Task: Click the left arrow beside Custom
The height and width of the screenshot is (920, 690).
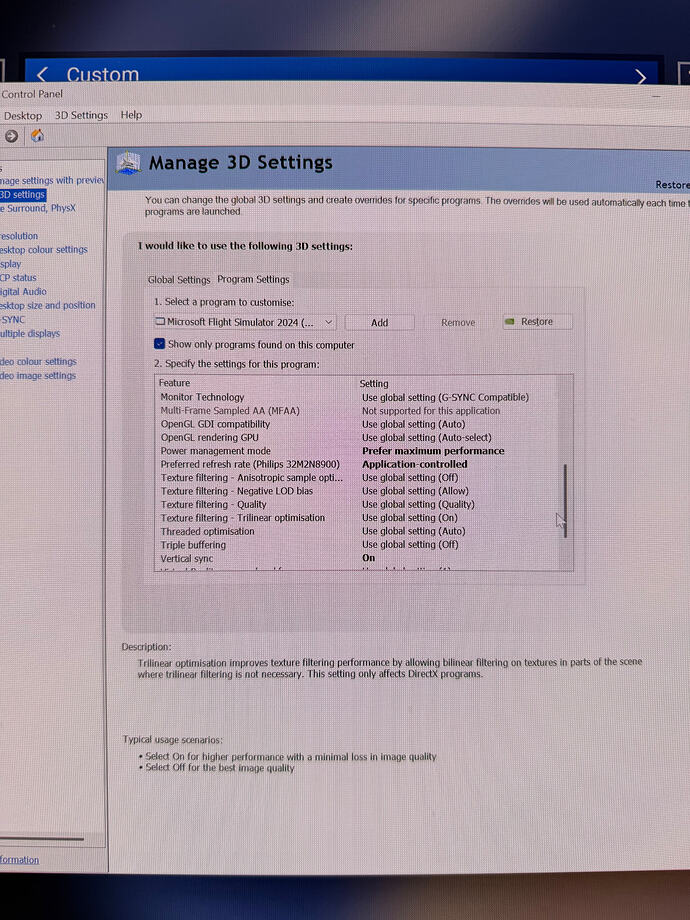Action: (x=42, y=75)
